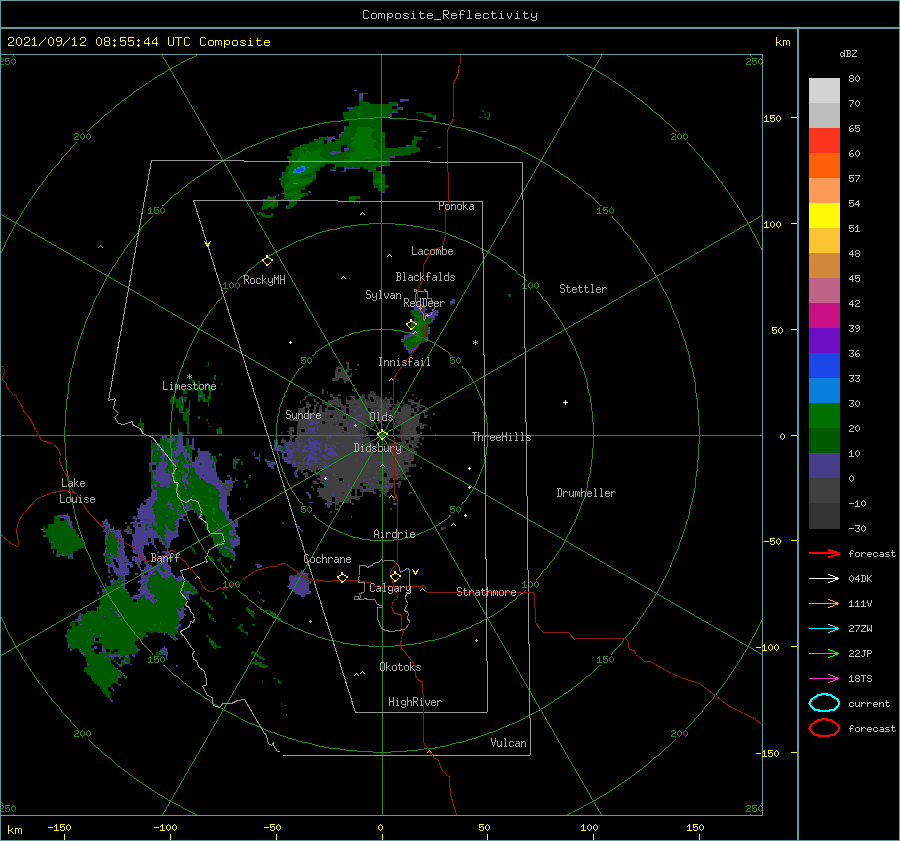Click the white plus marker east of ThreeHills
This screenshot has width=900, height=841.
[x=565, y=402]
